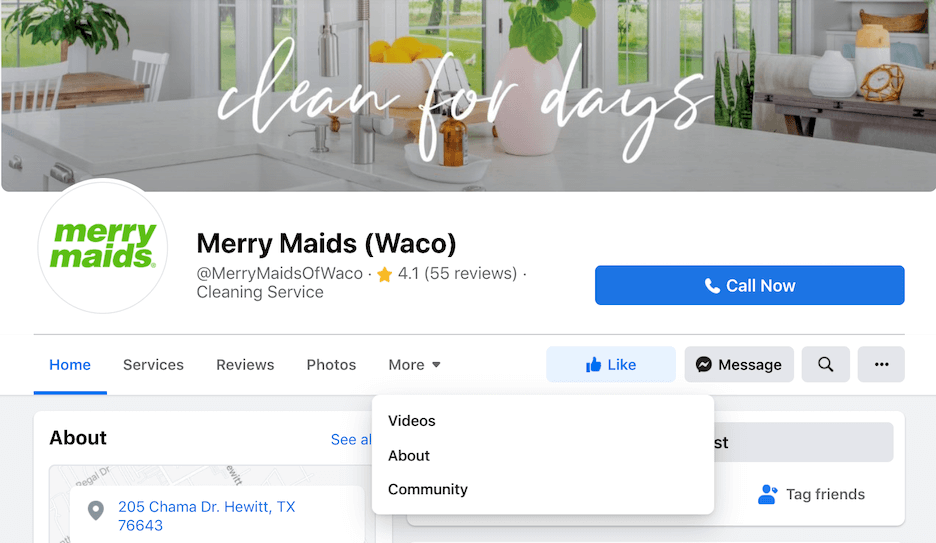
Task: Select the Home tab
Action: pos(70,365)
